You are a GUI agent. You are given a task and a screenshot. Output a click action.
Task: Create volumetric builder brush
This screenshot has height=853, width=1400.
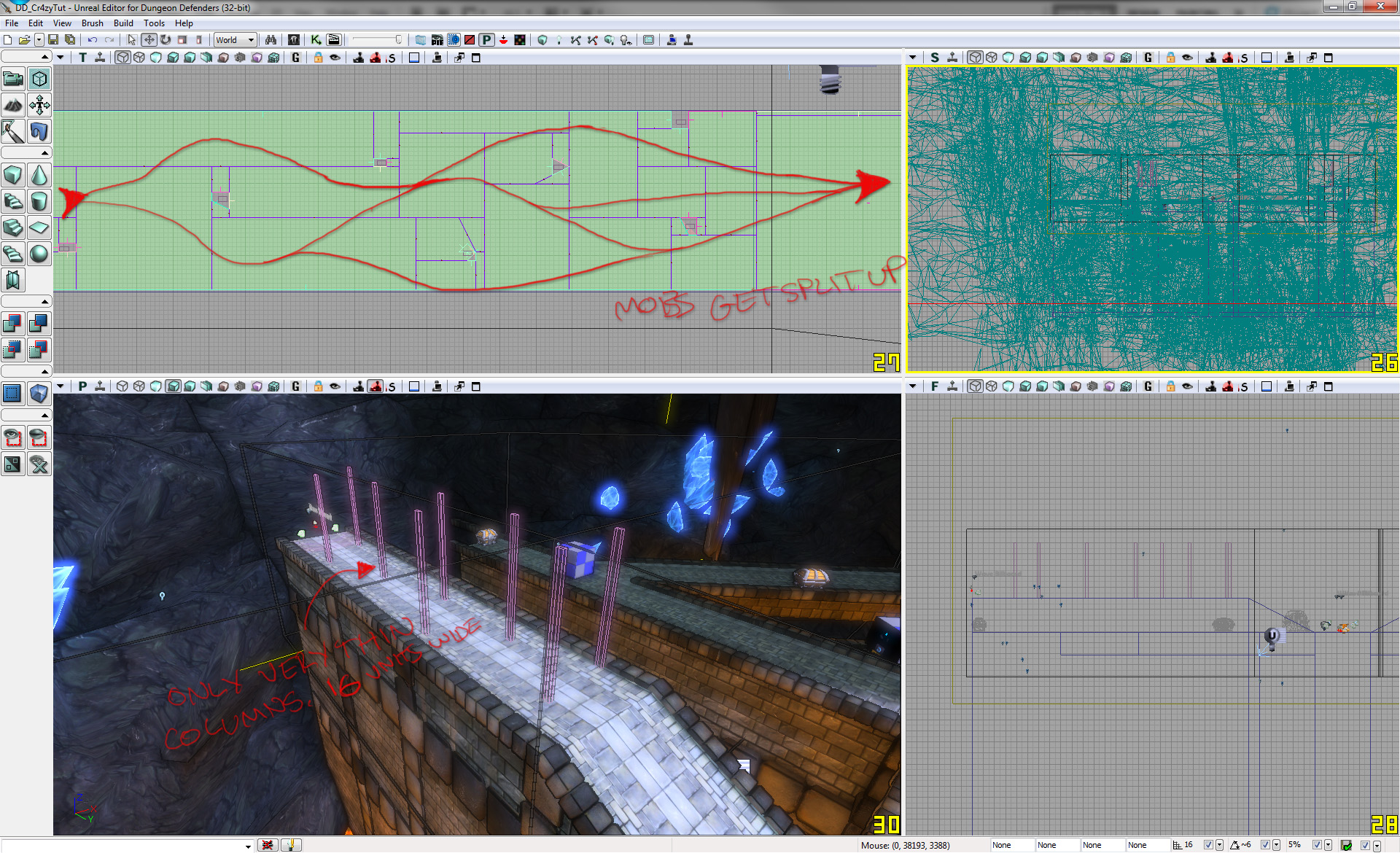(13, 280)
